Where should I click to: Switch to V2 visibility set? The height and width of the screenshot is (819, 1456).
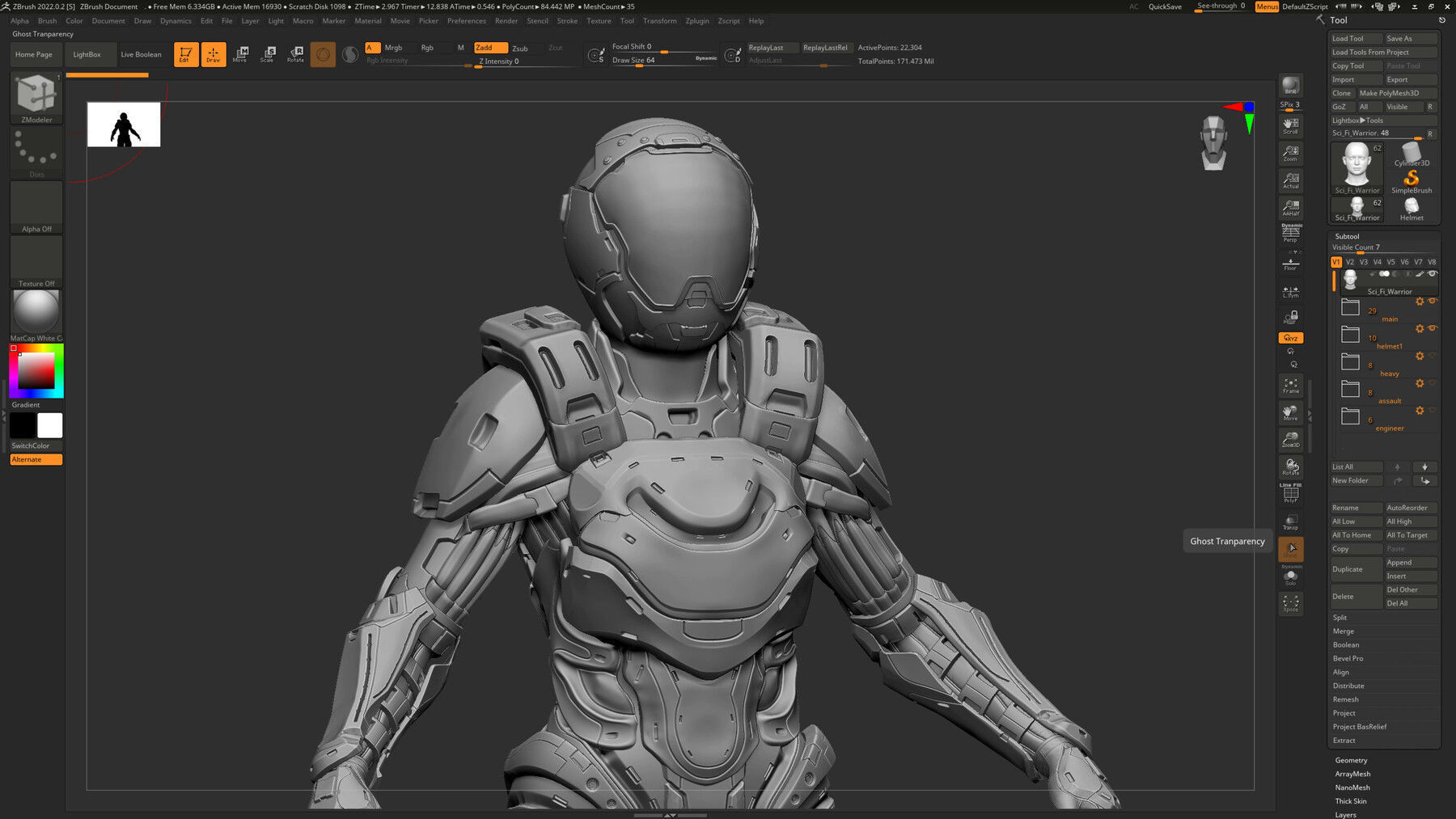point(1350,262)
